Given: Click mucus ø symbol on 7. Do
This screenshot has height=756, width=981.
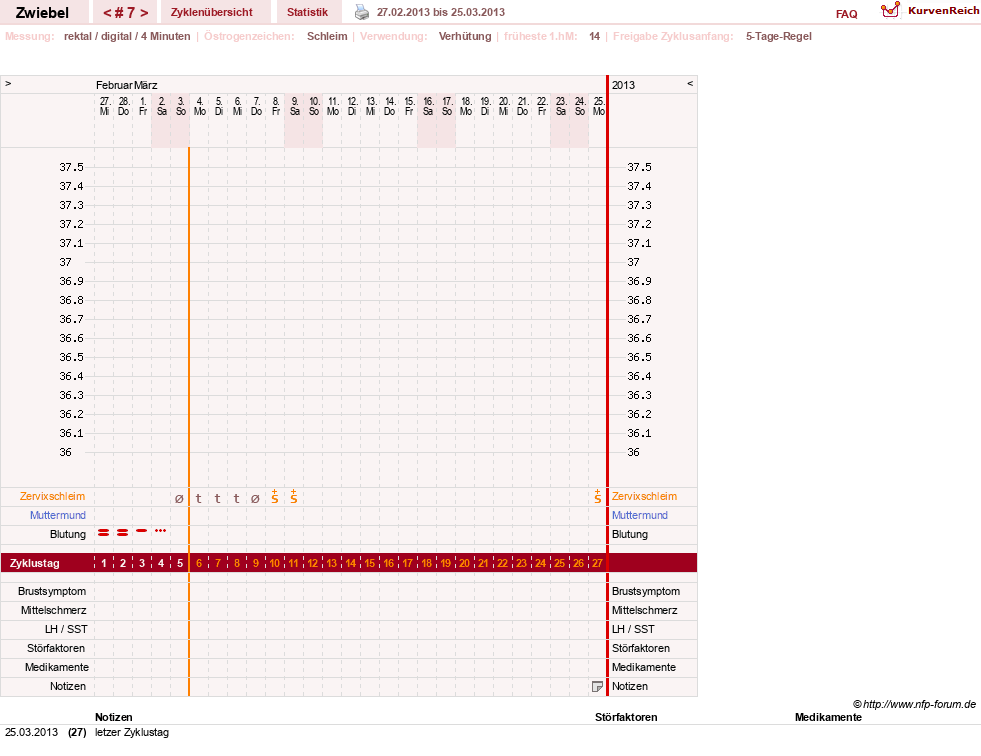Looking at the screenshot, I should [x=255, y=499].
